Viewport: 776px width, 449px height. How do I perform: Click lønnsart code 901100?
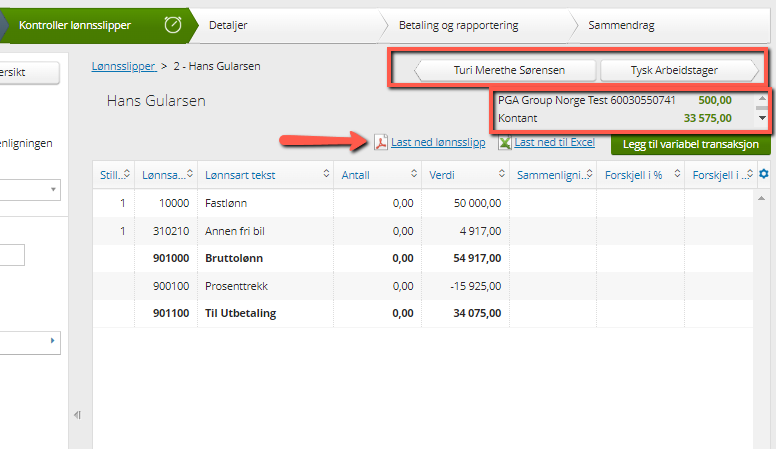point(171,313)
